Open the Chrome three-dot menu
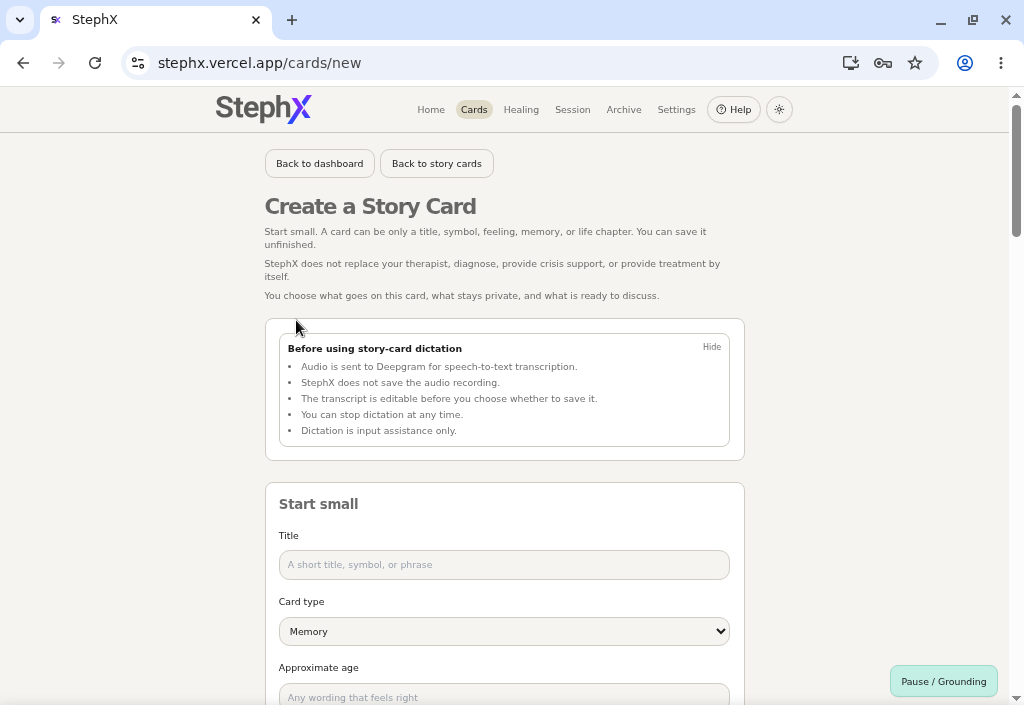Screen dimensions: 1024x705 click(1000, 63)
